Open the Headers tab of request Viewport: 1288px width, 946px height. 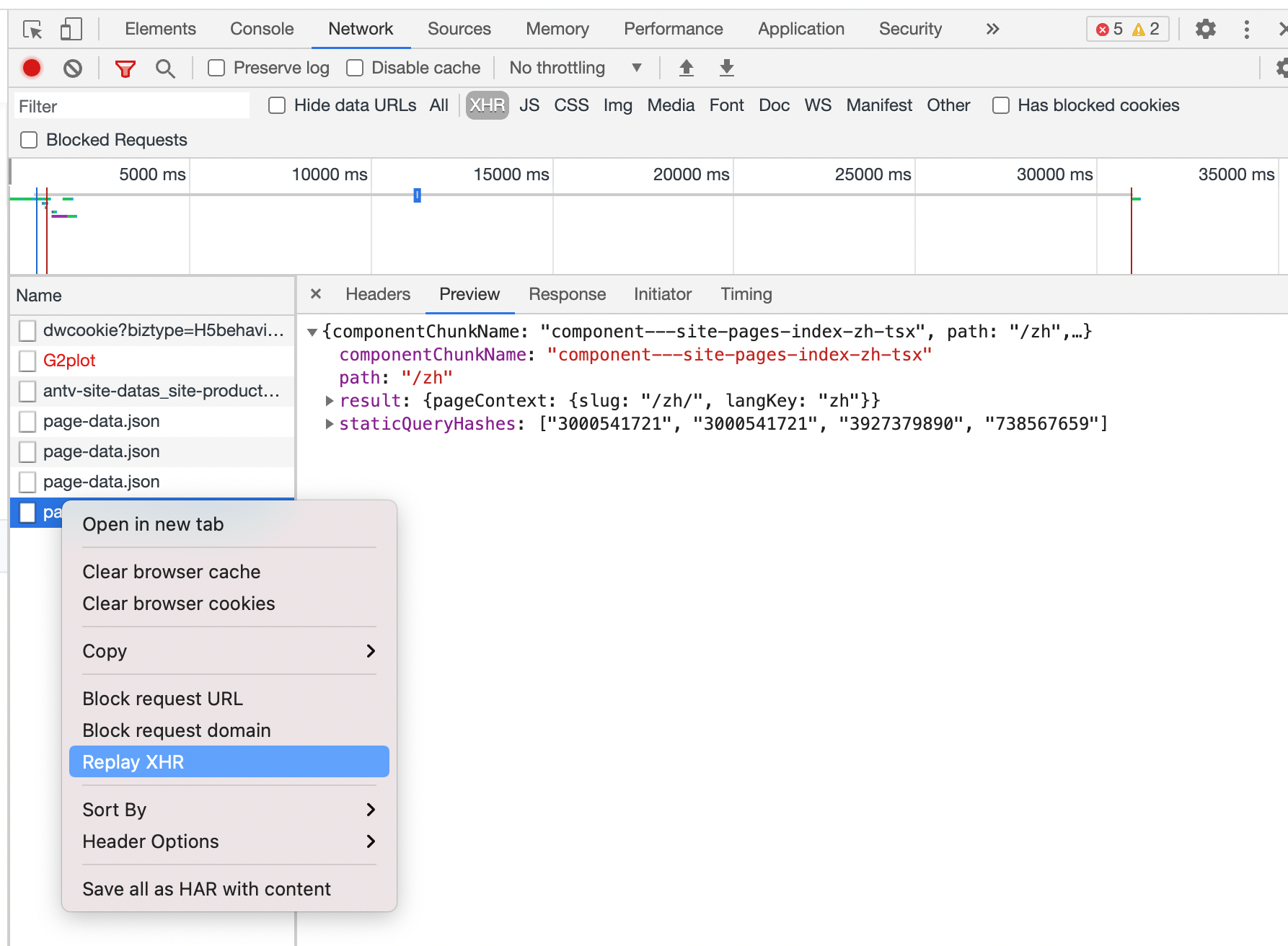tap(378, 294)
